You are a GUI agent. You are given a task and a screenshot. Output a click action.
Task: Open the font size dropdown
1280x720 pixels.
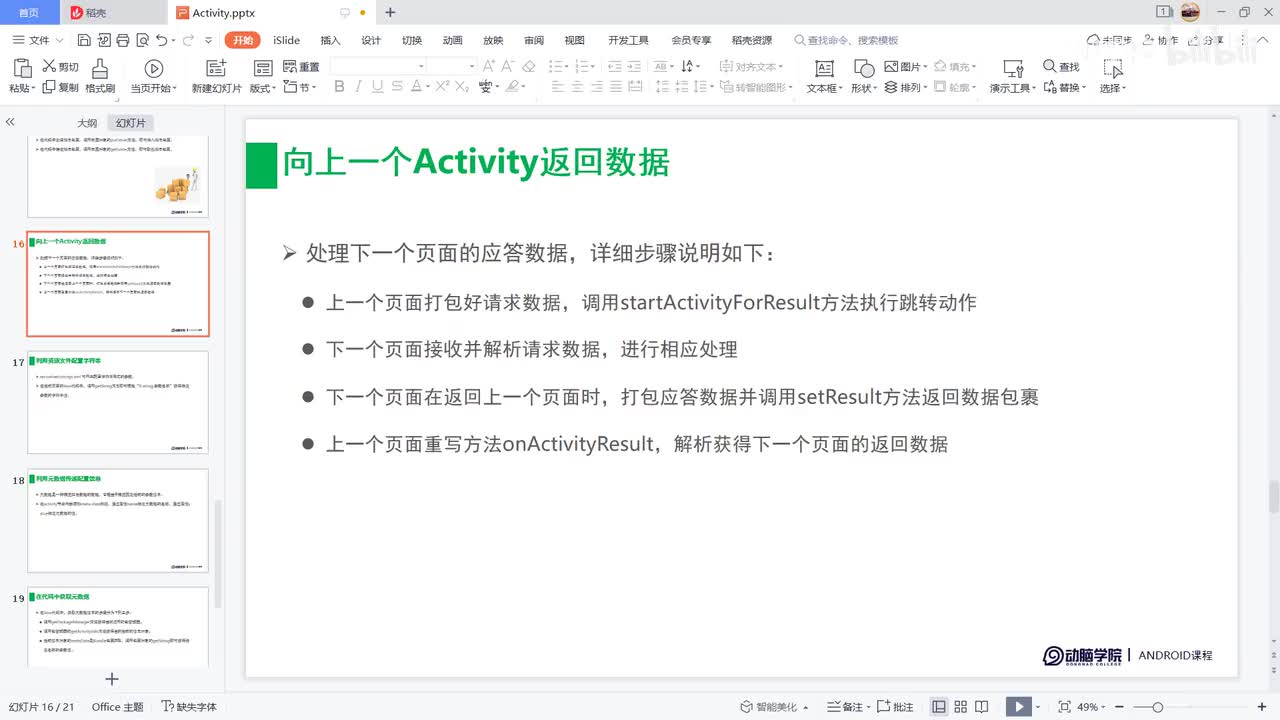pos(471,67)
